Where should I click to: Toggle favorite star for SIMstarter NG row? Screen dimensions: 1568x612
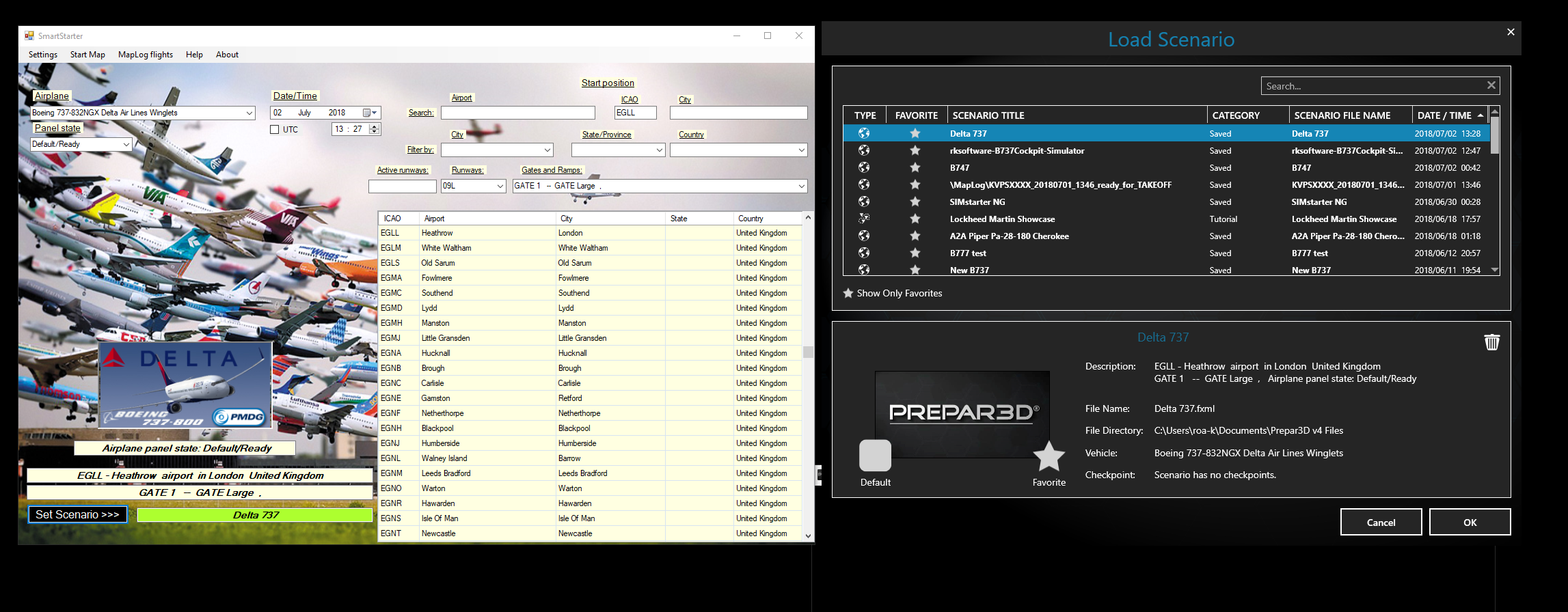click(915, 201)
